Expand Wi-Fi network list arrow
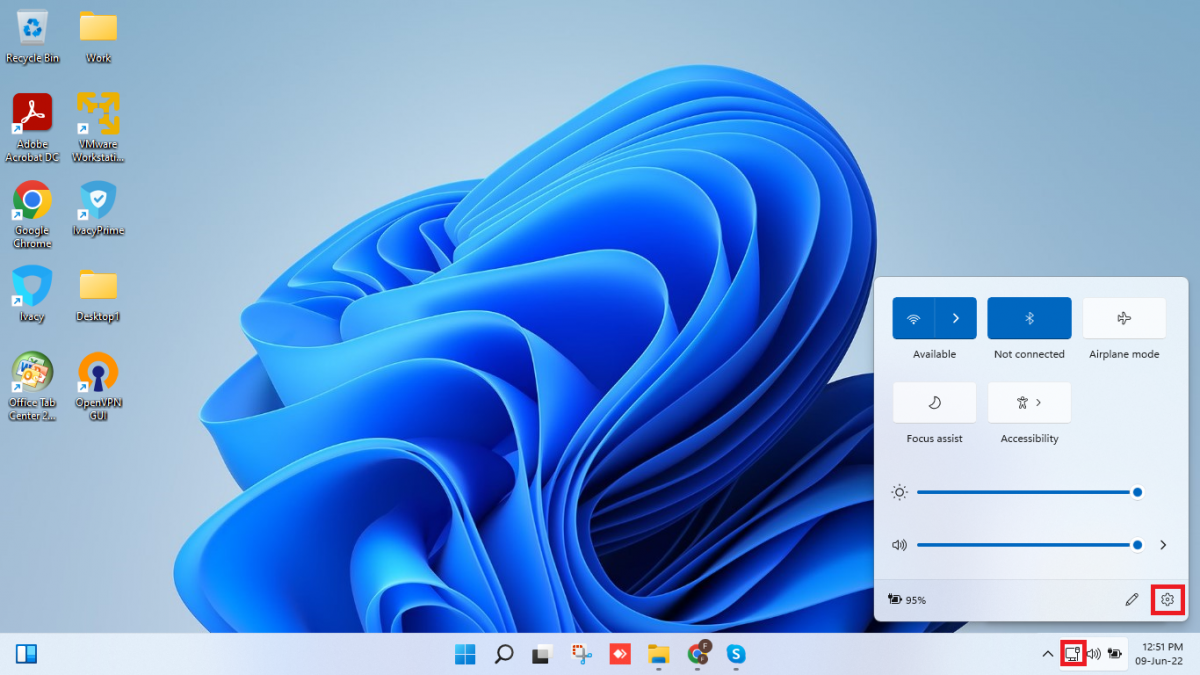 pos(956,318)
